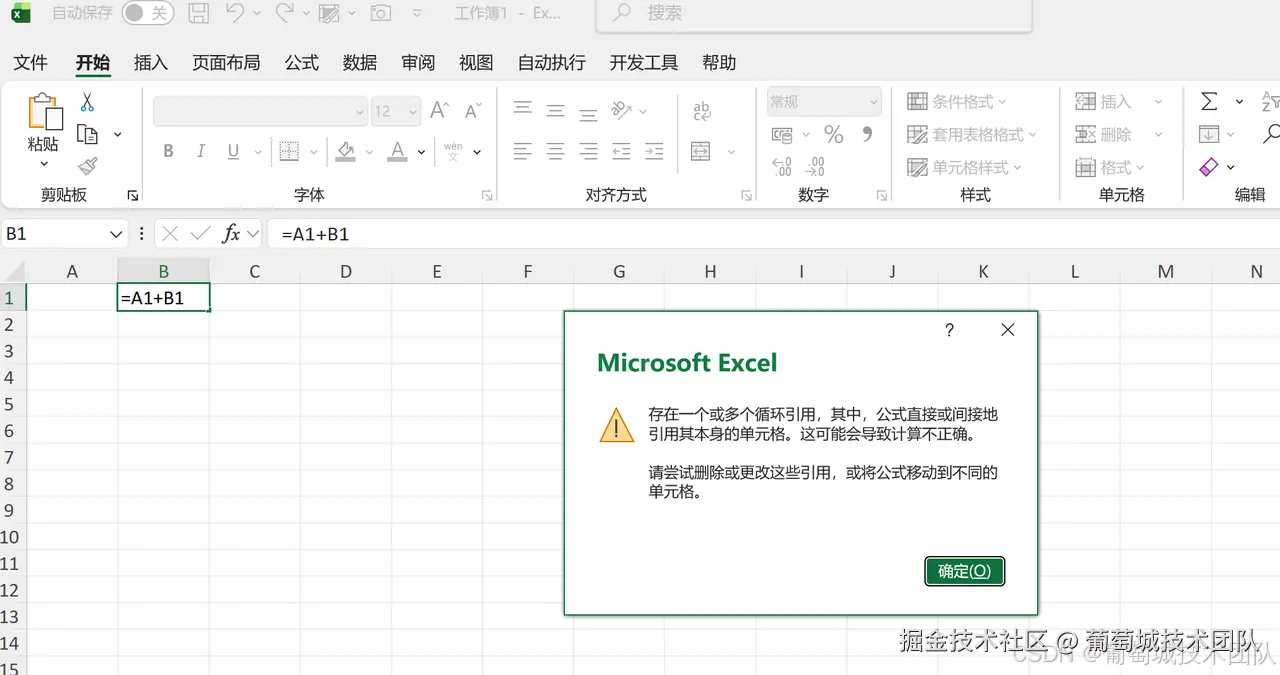
Task: Click the Orientation text angle icon
Action: (x=621, y=110)
